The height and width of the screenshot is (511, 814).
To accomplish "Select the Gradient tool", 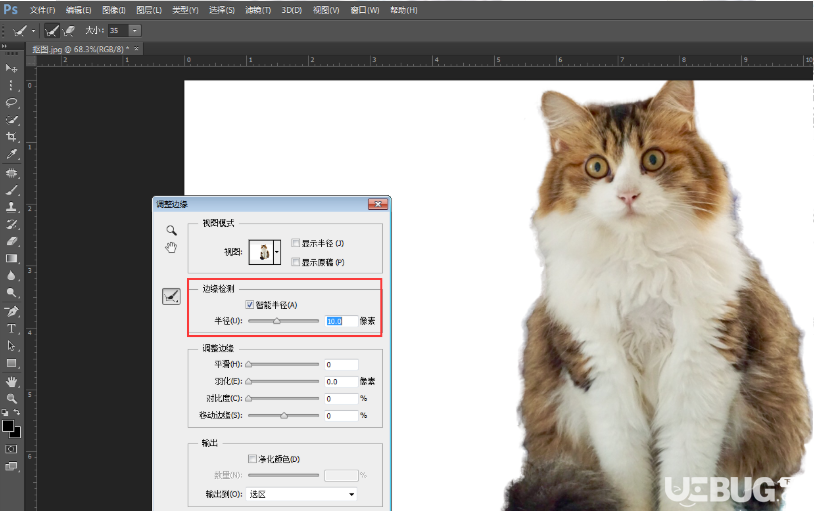I will tap(11, 258).
